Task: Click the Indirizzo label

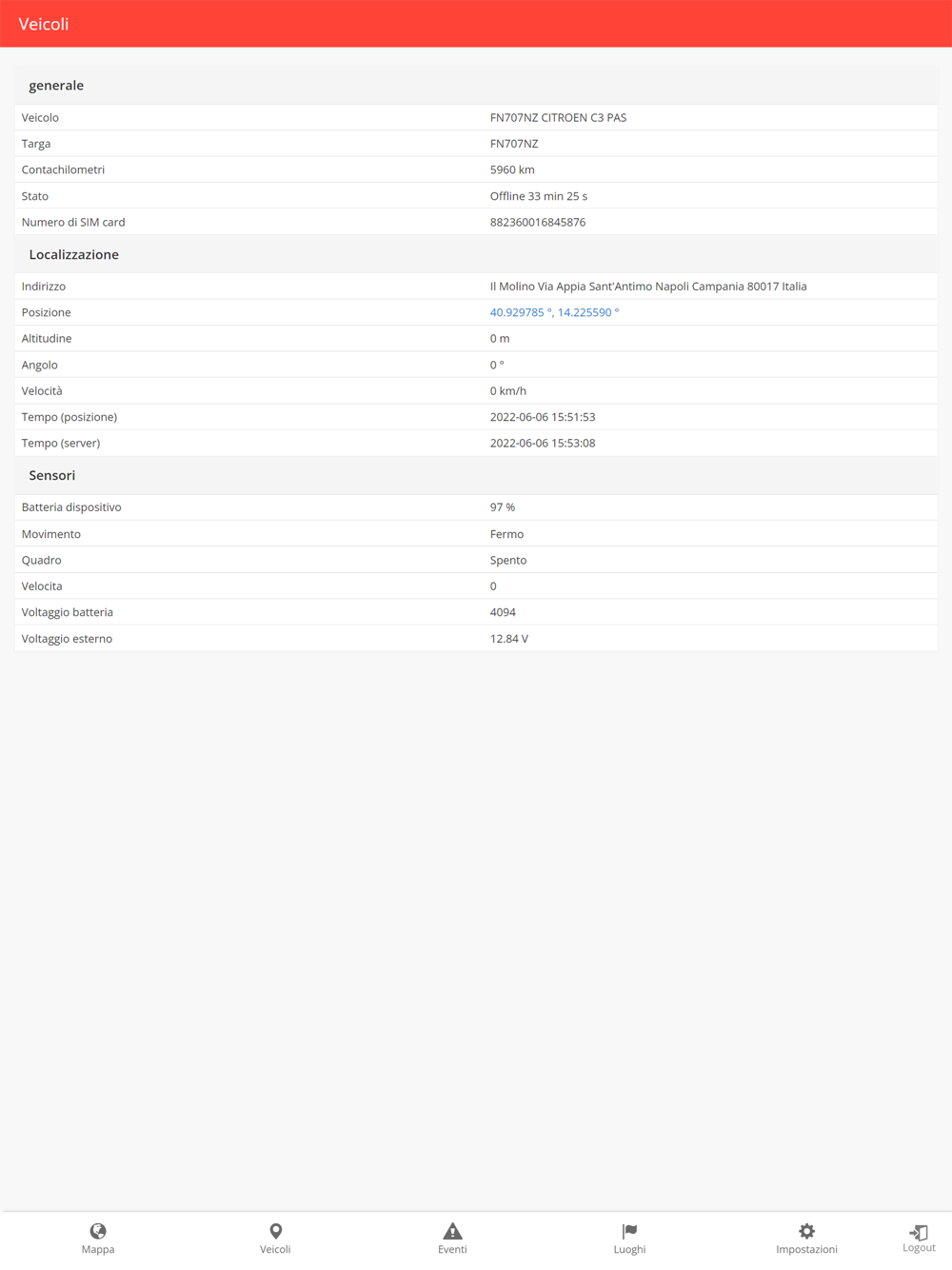Action: 44,287
